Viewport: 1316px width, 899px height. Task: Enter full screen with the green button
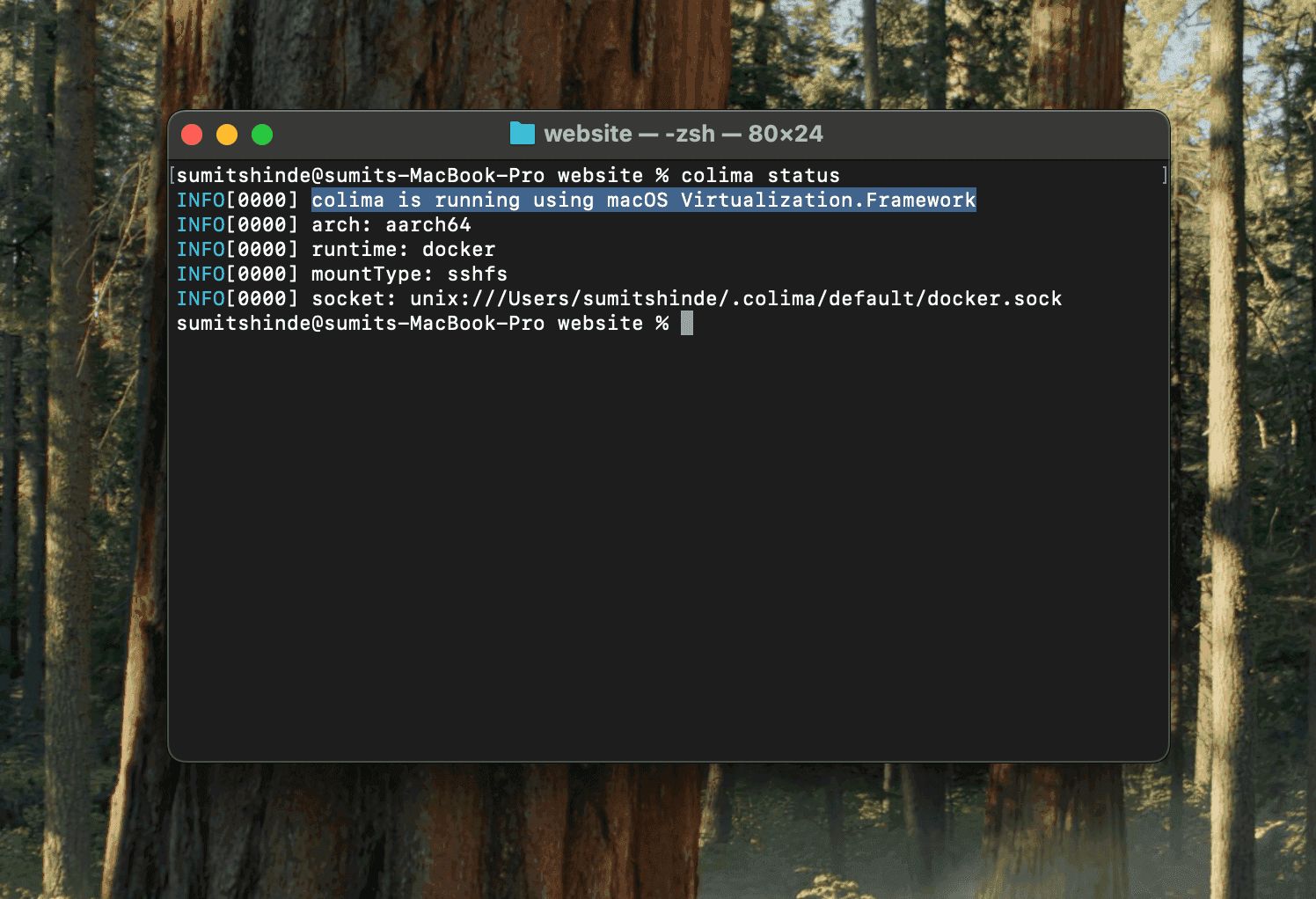tap(261, 134)
